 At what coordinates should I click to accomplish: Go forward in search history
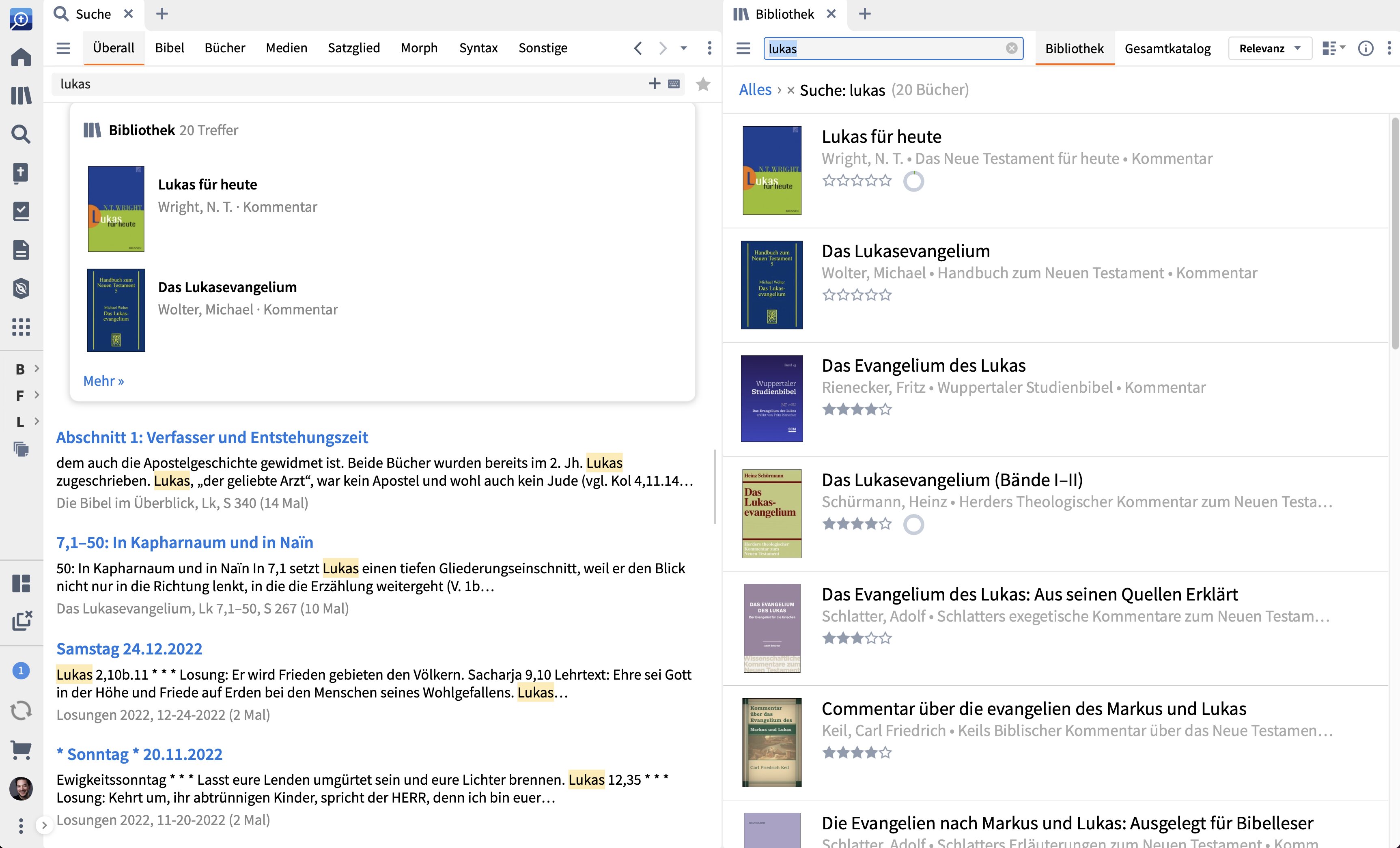coord(663,48)
